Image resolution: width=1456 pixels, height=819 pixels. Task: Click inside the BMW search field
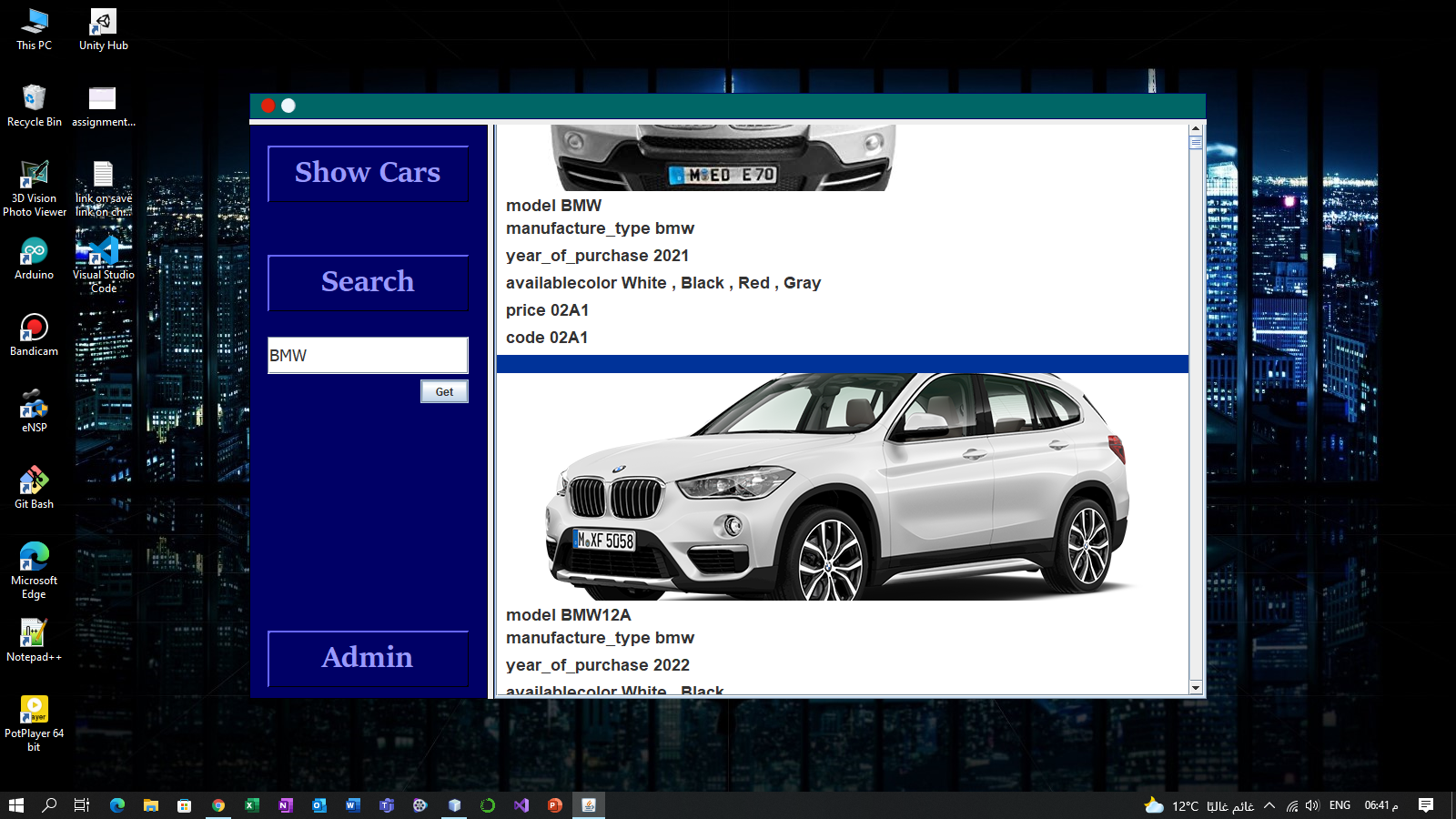[x=368, y=355]
